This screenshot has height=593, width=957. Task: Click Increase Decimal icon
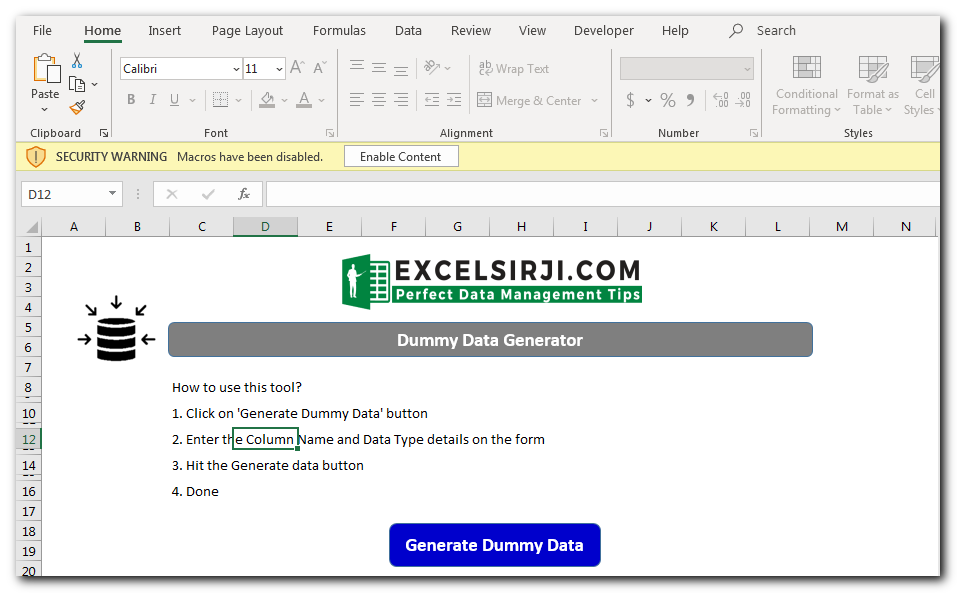tap(721, 100)
